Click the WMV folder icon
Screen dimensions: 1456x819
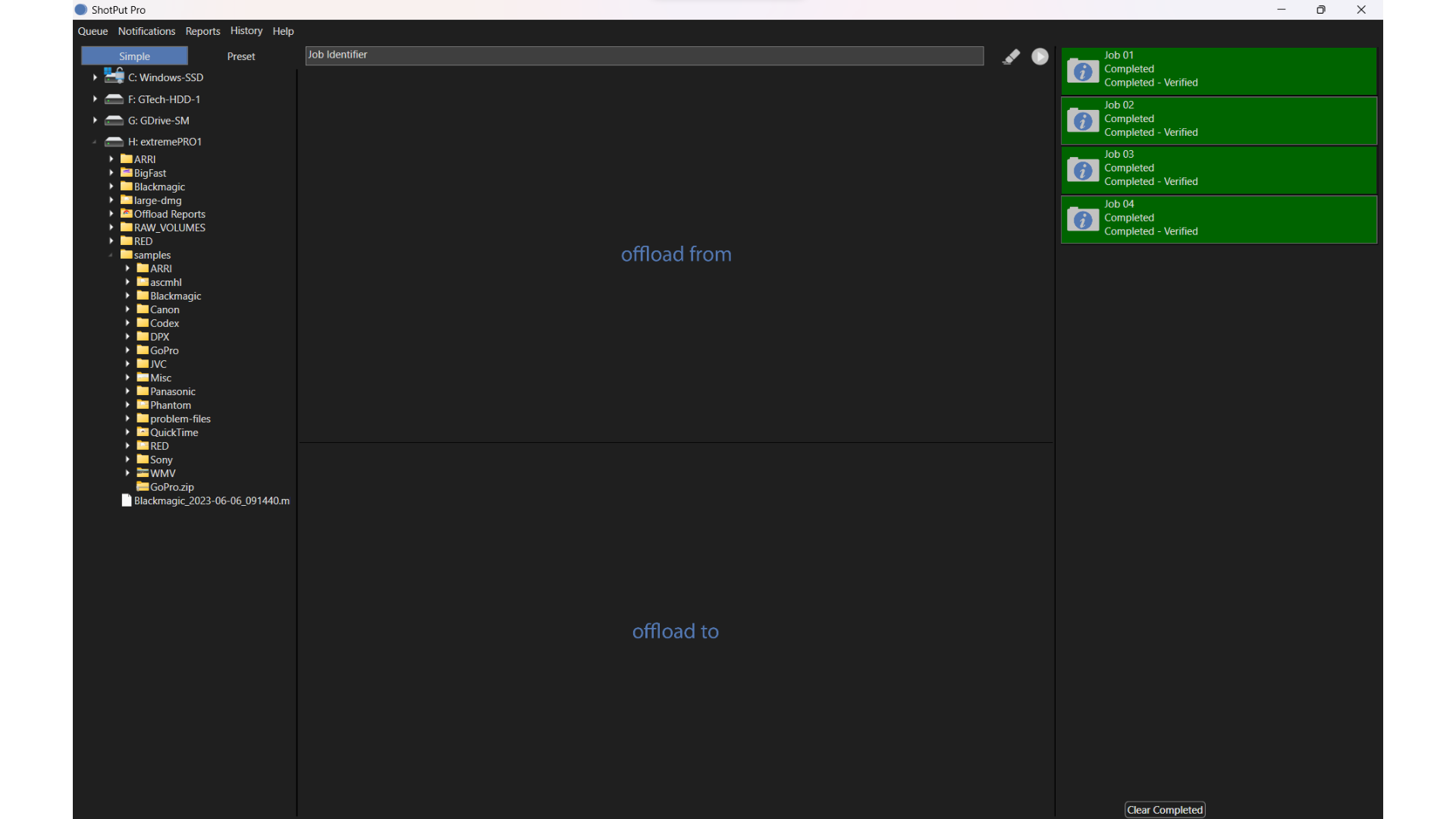point(143,473)
